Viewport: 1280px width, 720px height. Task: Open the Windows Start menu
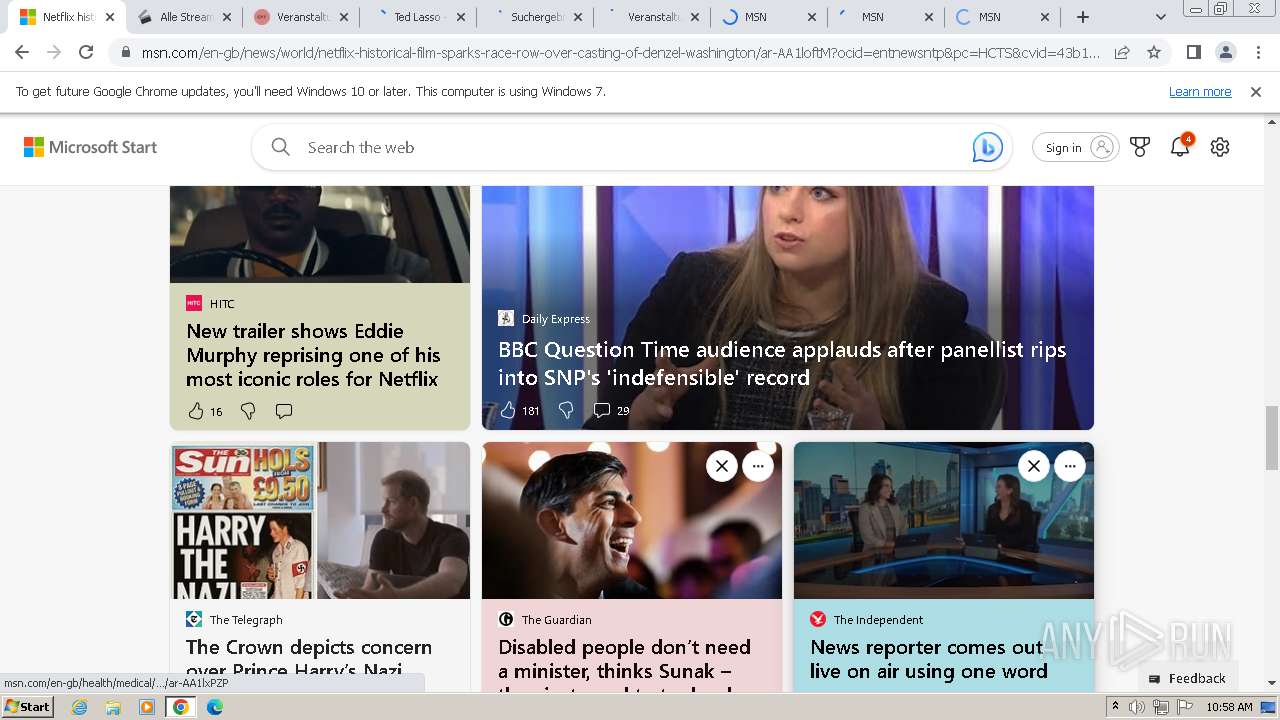click(27, 707)
